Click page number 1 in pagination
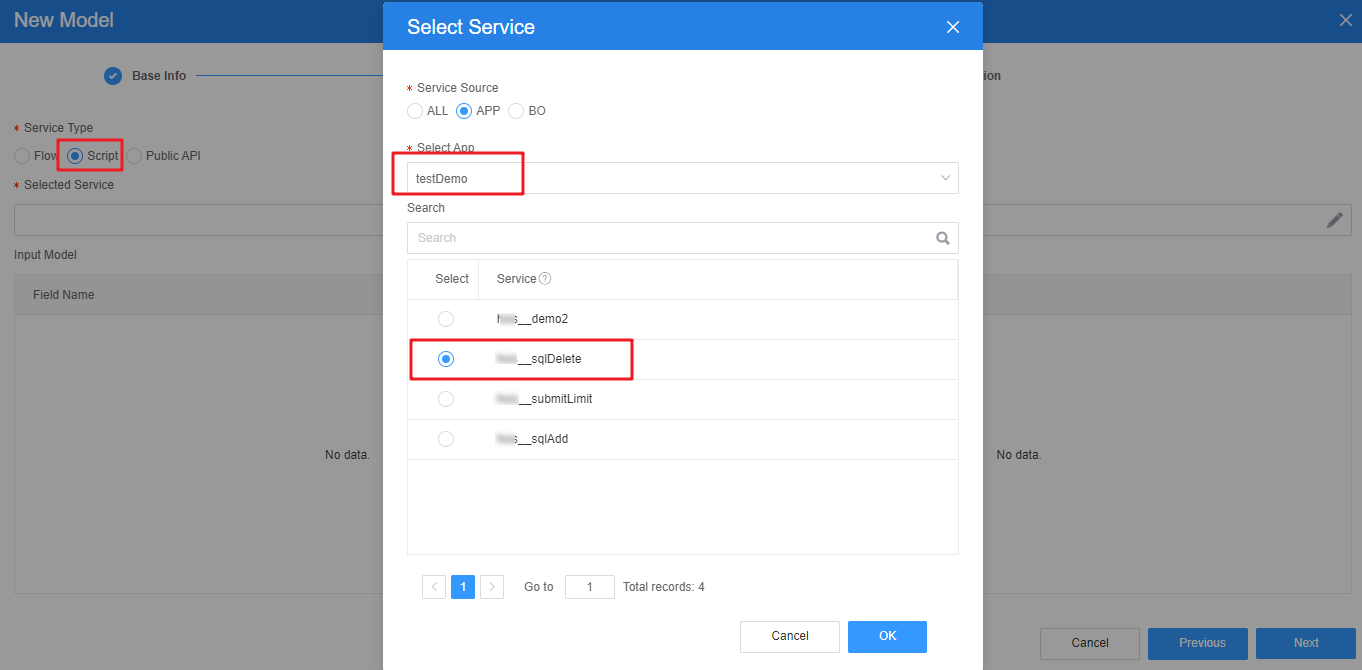Image resolution: width=1362 pixels, height=670 pixels. coord(463,587)
